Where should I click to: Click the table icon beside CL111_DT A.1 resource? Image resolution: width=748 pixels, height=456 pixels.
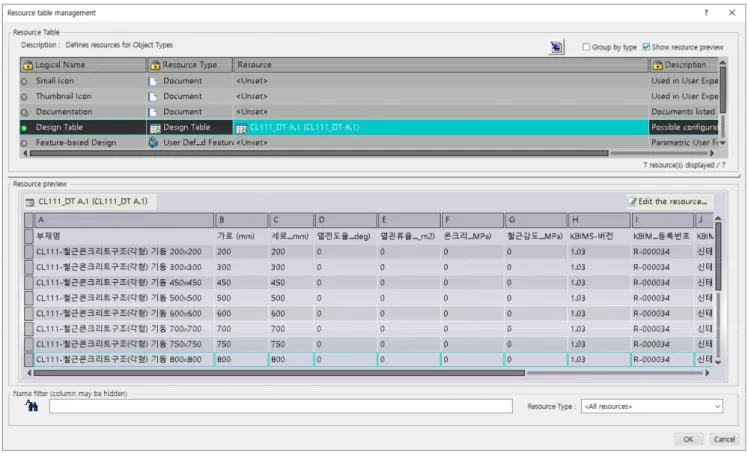241,128
